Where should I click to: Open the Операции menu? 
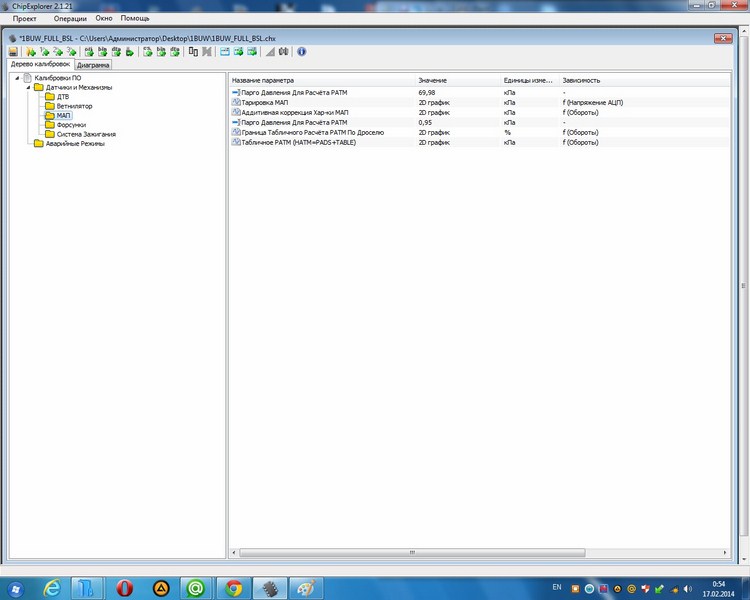click(69, 19)
